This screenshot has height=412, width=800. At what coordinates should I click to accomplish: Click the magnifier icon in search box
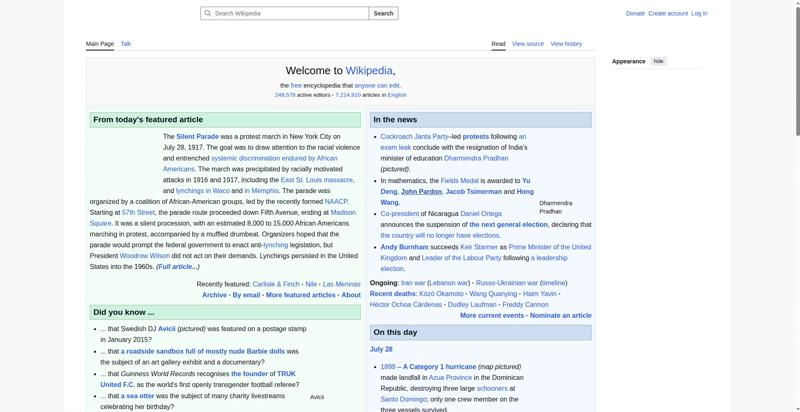pos(208,13)
